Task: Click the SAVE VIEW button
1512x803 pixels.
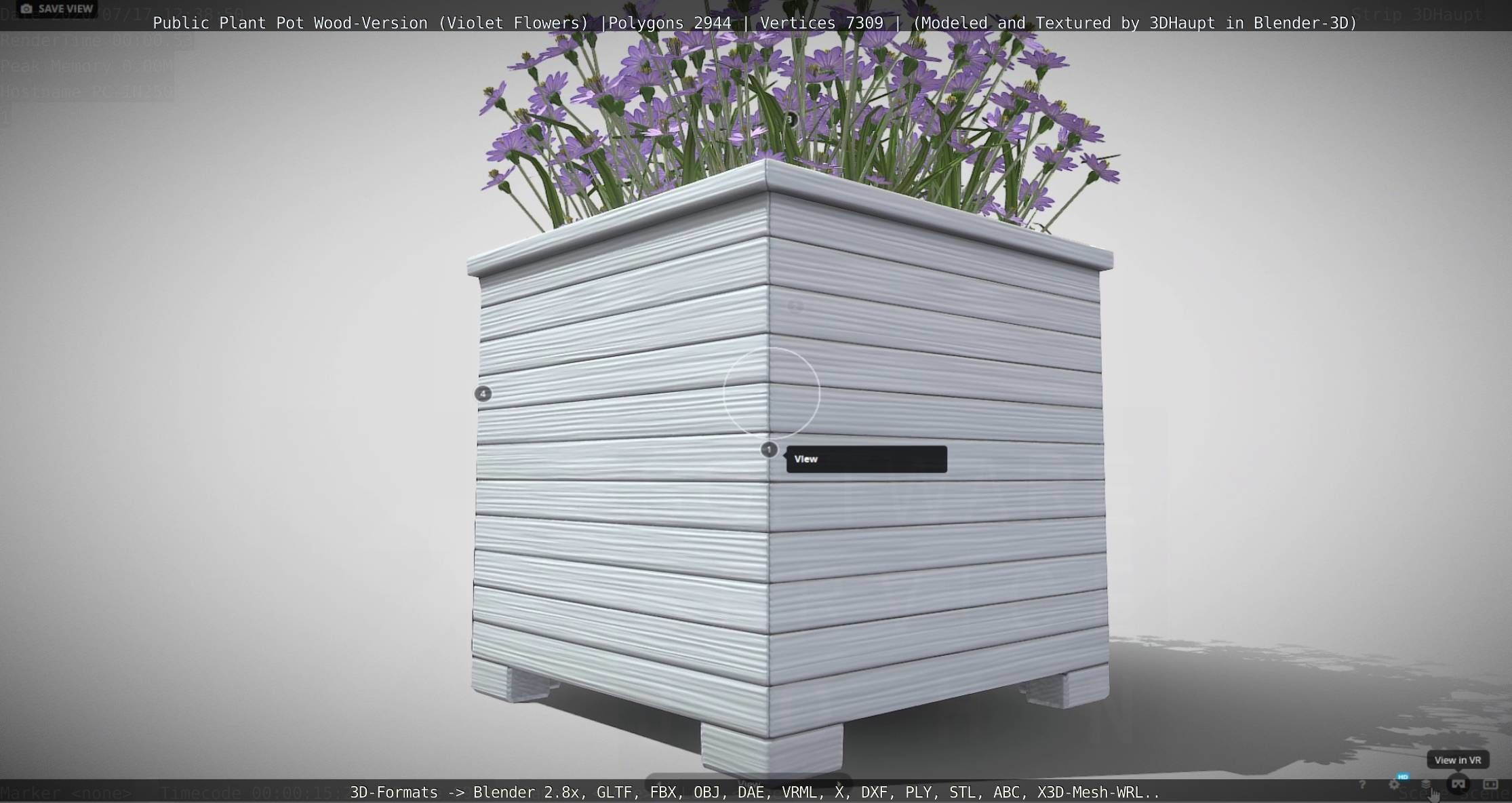Action: click(57, 9)
